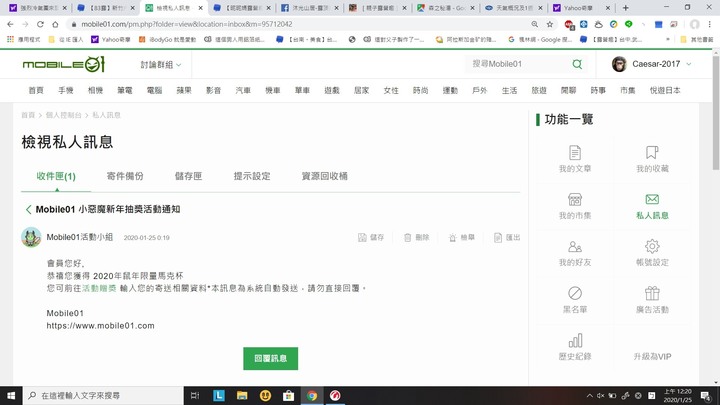Viewport: 720px width, 405px height.
Task: Click the Windows taskbar search box
Action: pos(103,395)
